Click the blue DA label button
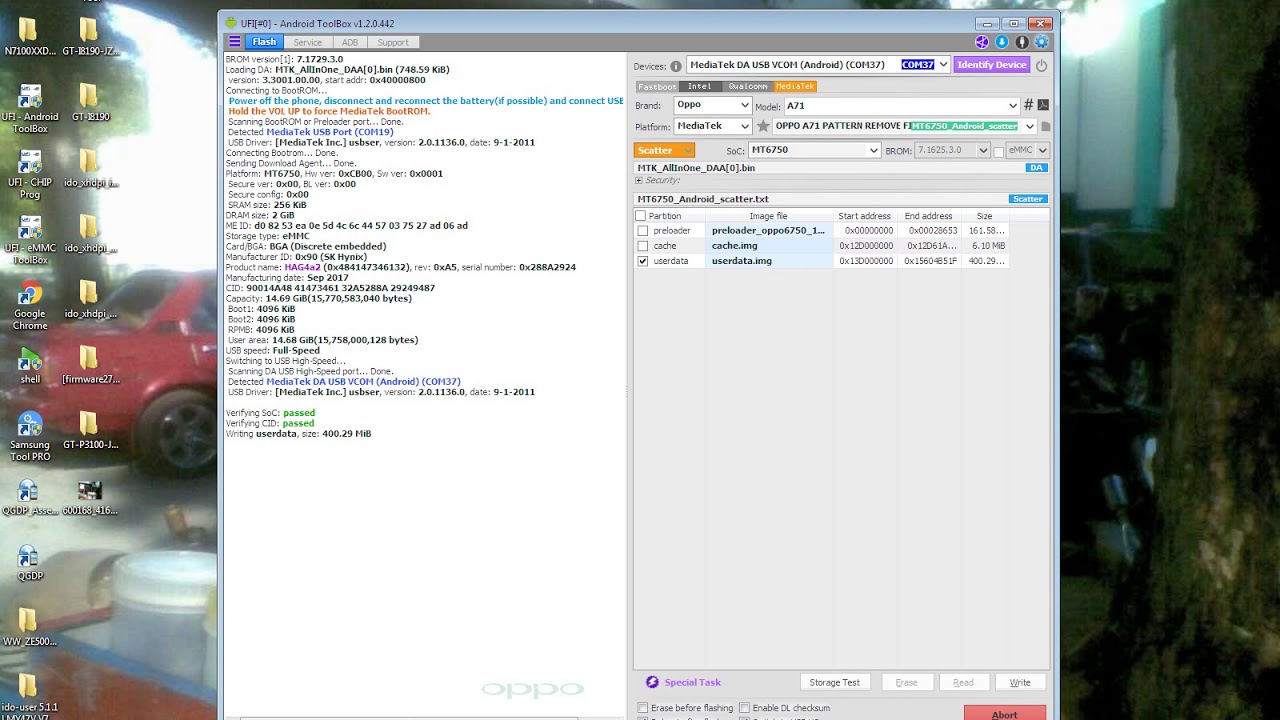 click(x=1037, y=168)
